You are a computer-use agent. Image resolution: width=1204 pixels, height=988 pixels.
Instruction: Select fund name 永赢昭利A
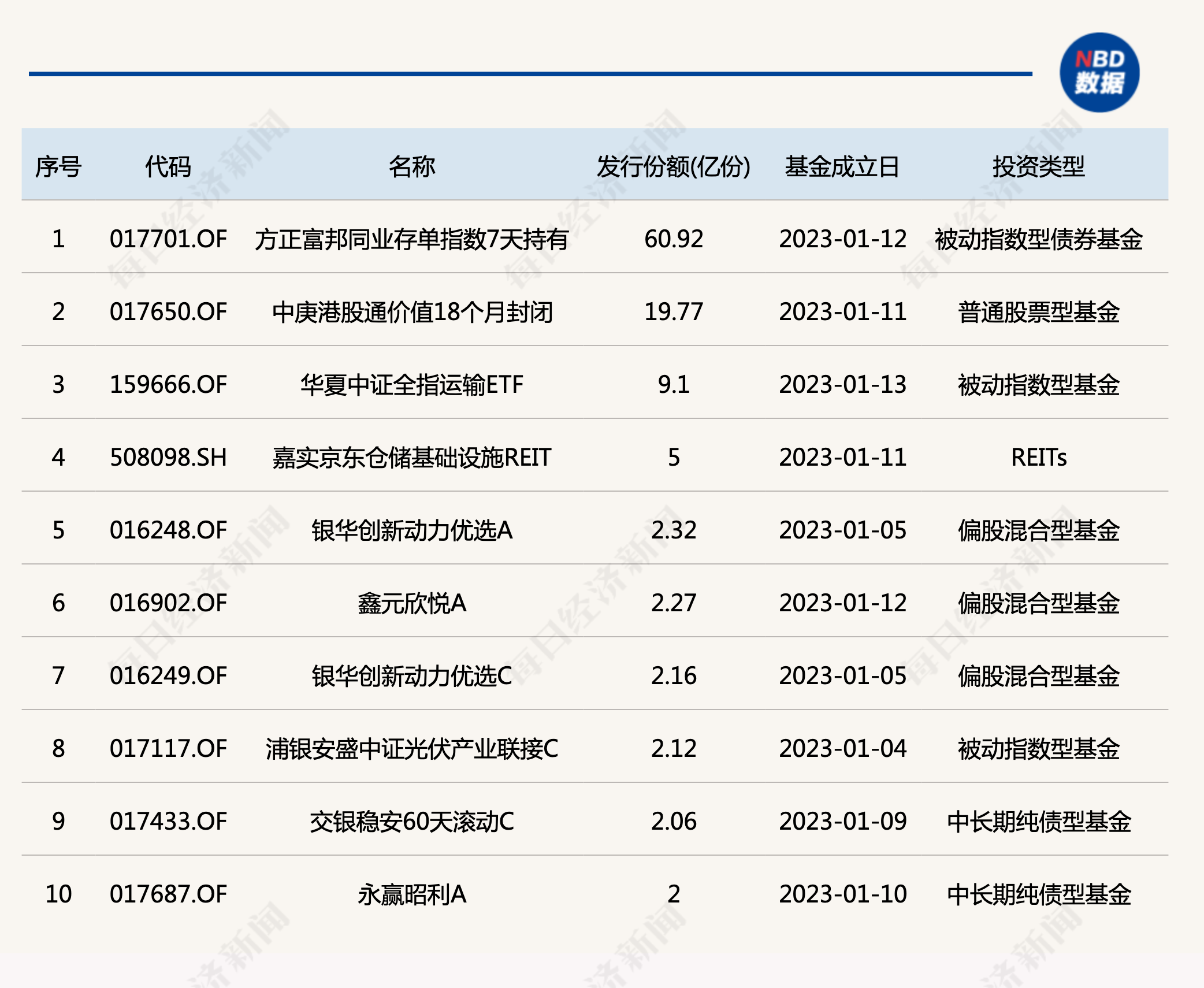[x=411, y=894]
